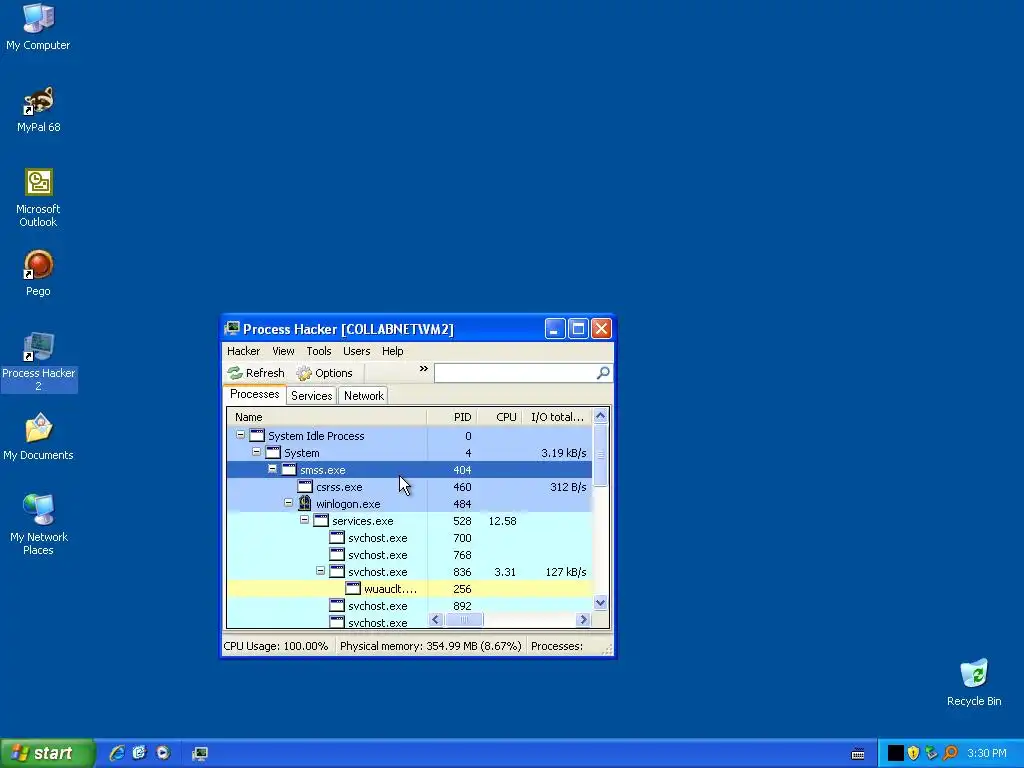Click the horizontal scrollbar thumb in process list
The image size is (1024, 768).
tap(464, 619)
